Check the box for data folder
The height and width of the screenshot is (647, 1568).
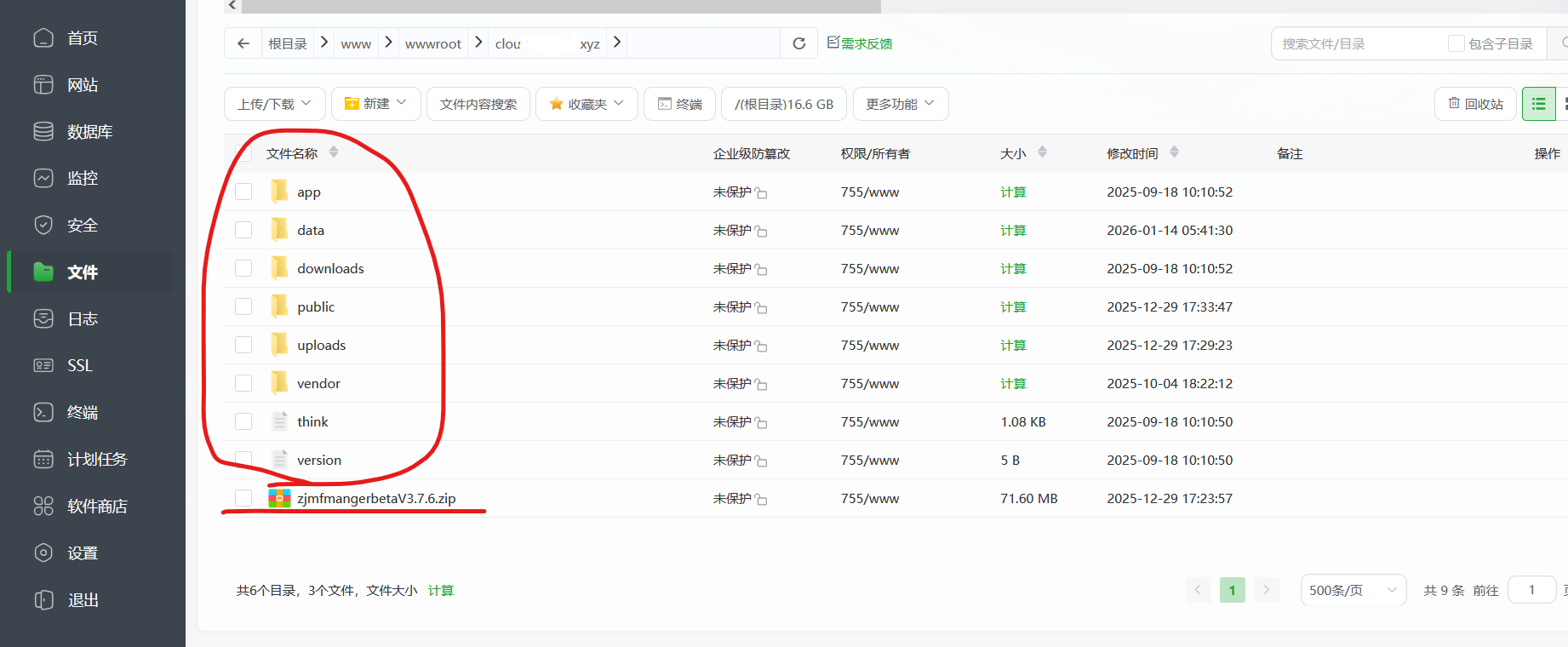point(243,230)
